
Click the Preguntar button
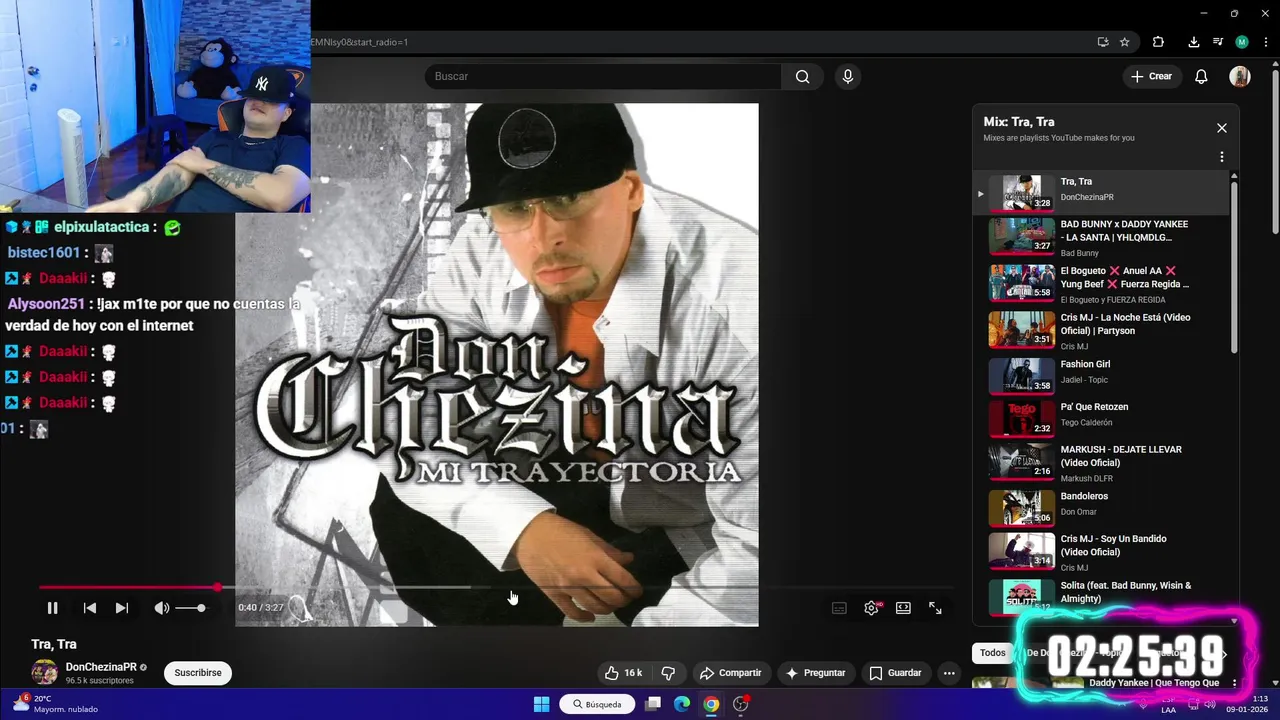point(816,673)
